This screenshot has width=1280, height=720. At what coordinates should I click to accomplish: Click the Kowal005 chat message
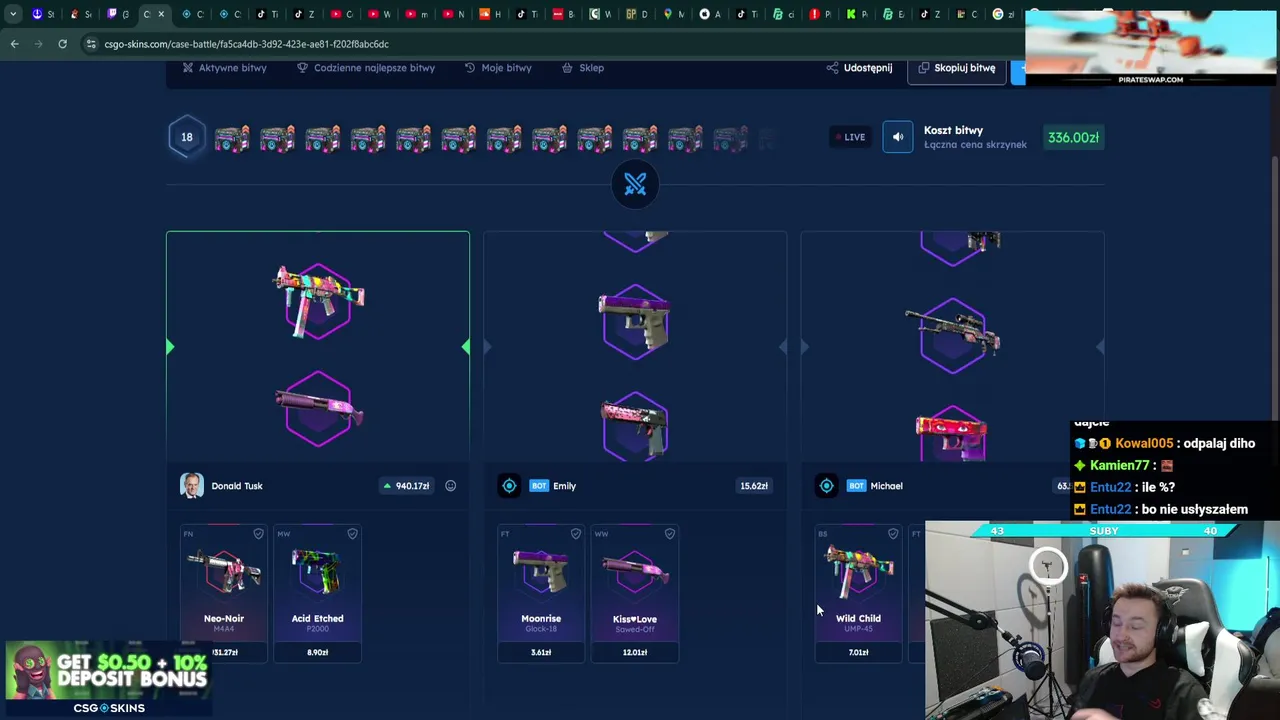point(1165,443)
